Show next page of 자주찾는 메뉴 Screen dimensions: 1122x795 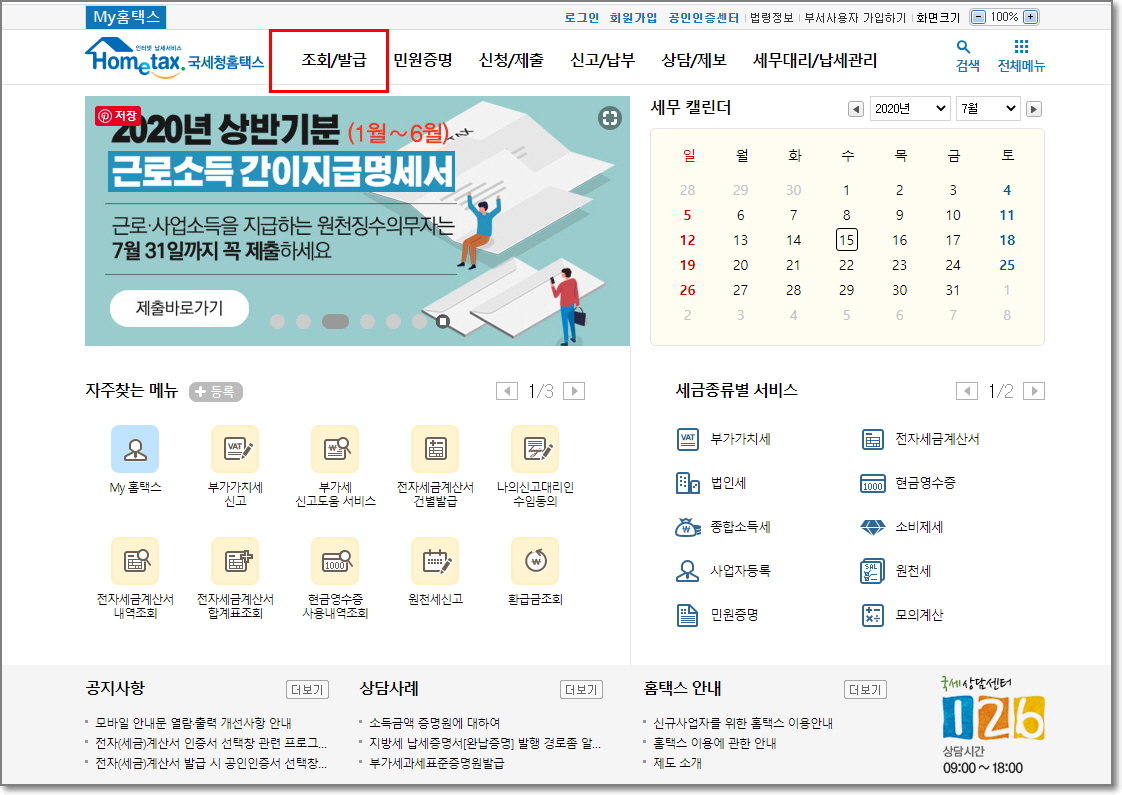[574, 391]
